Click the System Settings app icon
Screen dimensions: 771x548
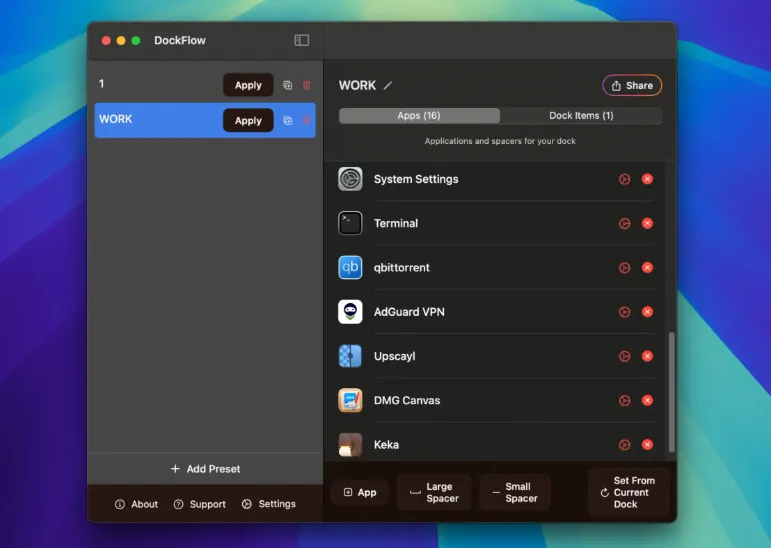(x=350, y=179)
